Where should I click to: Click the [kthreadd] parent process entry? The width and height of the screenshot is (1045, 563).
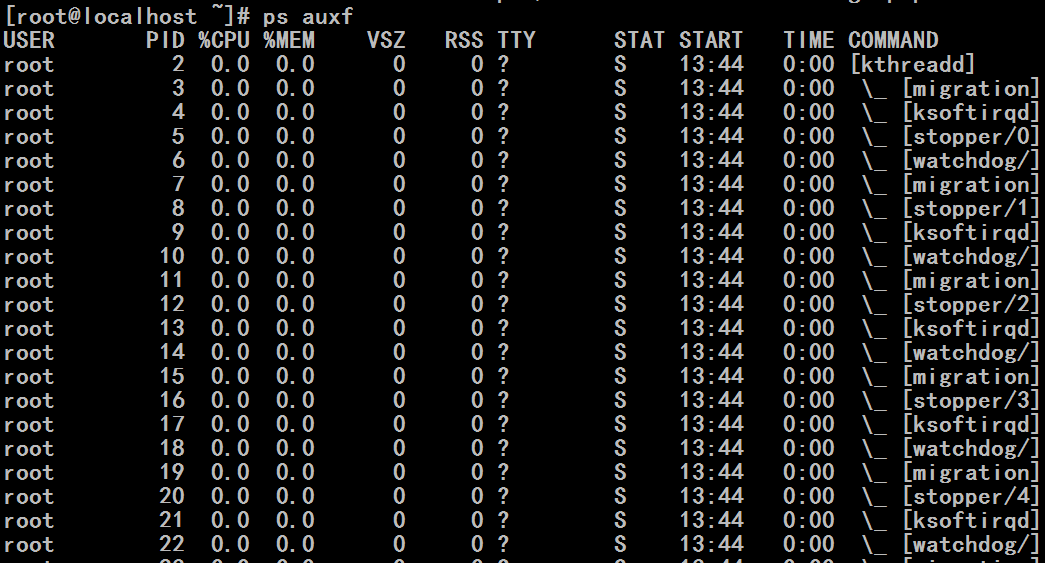(912, 65)
